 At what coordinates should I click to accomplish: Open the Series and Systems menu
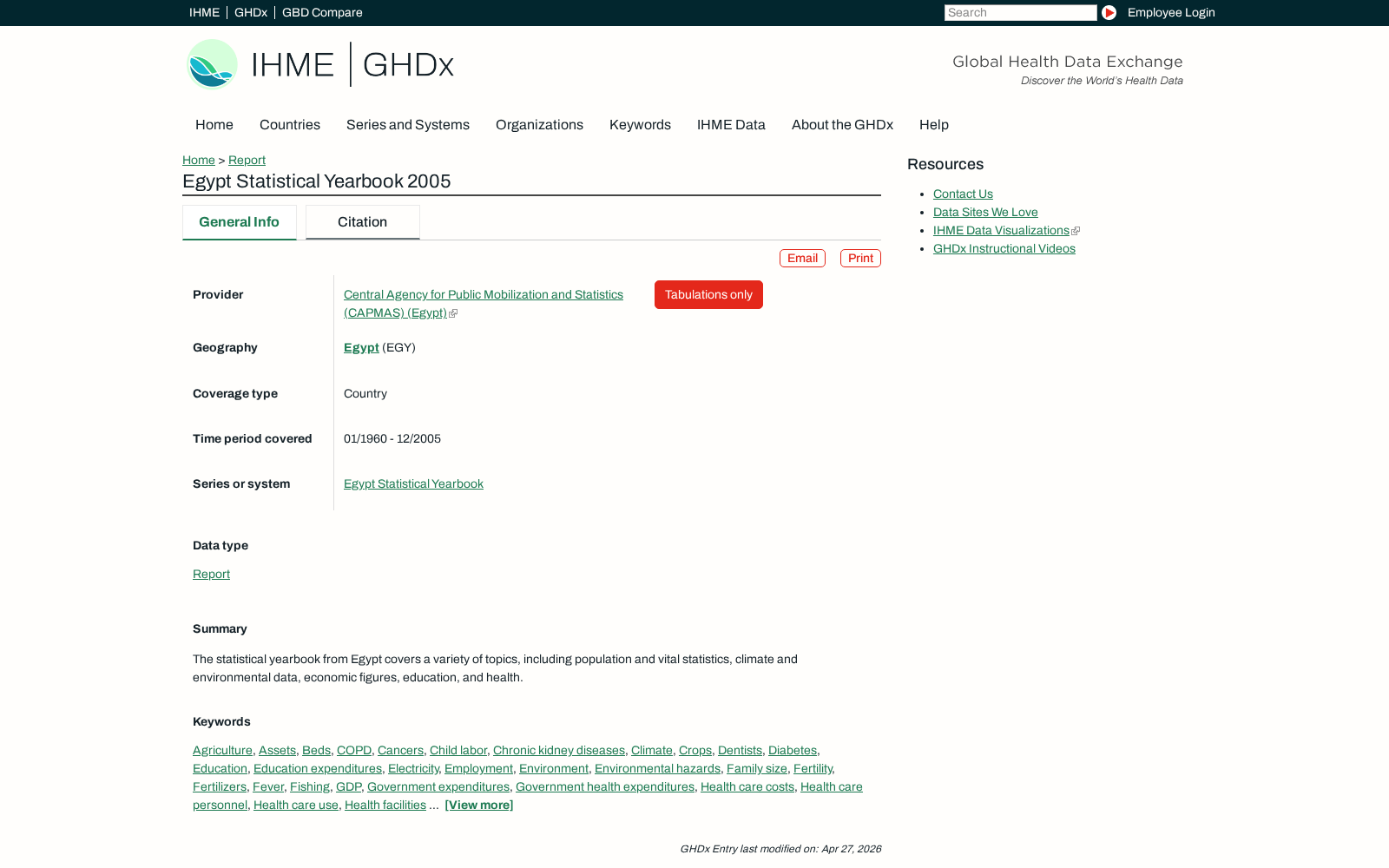(408, 125)
